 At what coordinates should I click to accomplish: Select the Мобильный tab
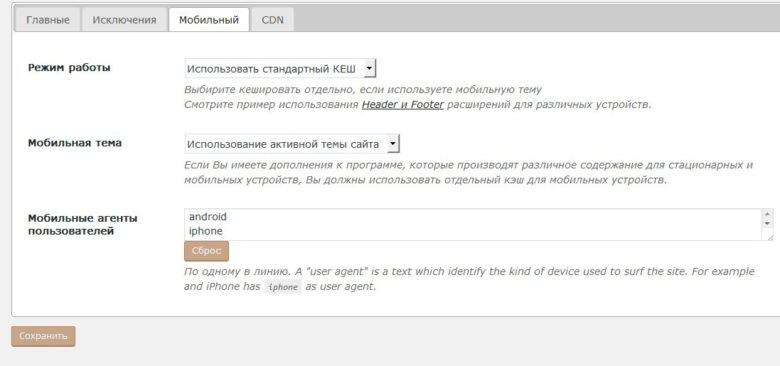(x=209, y=20)
